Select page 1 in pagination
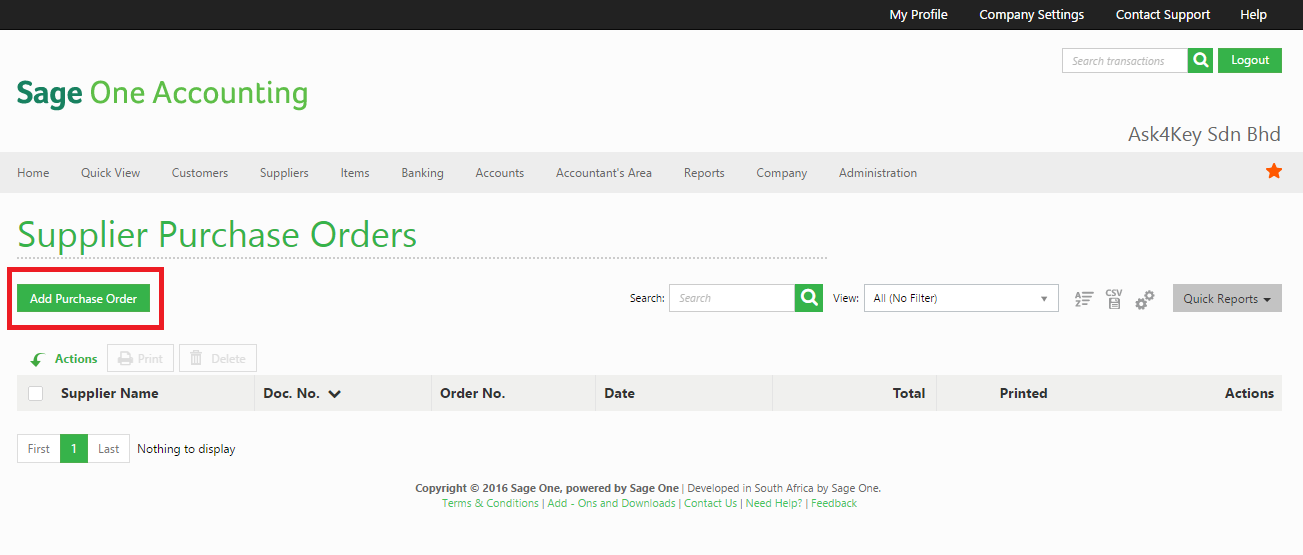This screenshot has height=555, width=1303. pos(74,449)
